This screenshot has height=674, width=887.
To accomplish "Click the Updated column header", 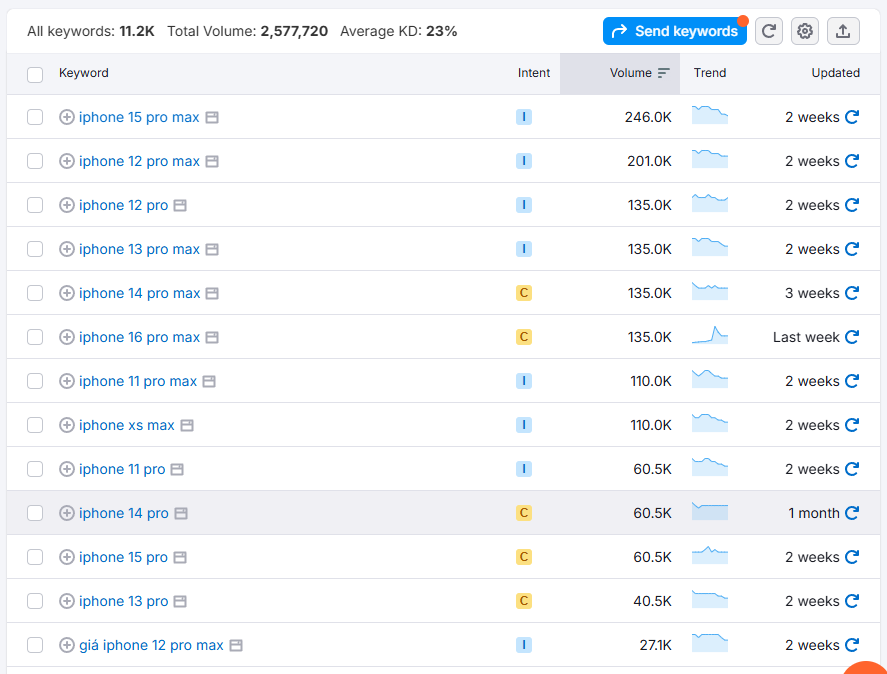I will [836, 73].
